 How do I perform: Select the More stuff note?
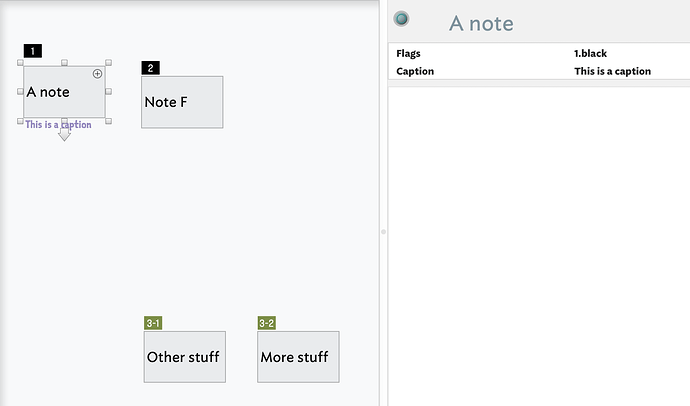(298, 357)
